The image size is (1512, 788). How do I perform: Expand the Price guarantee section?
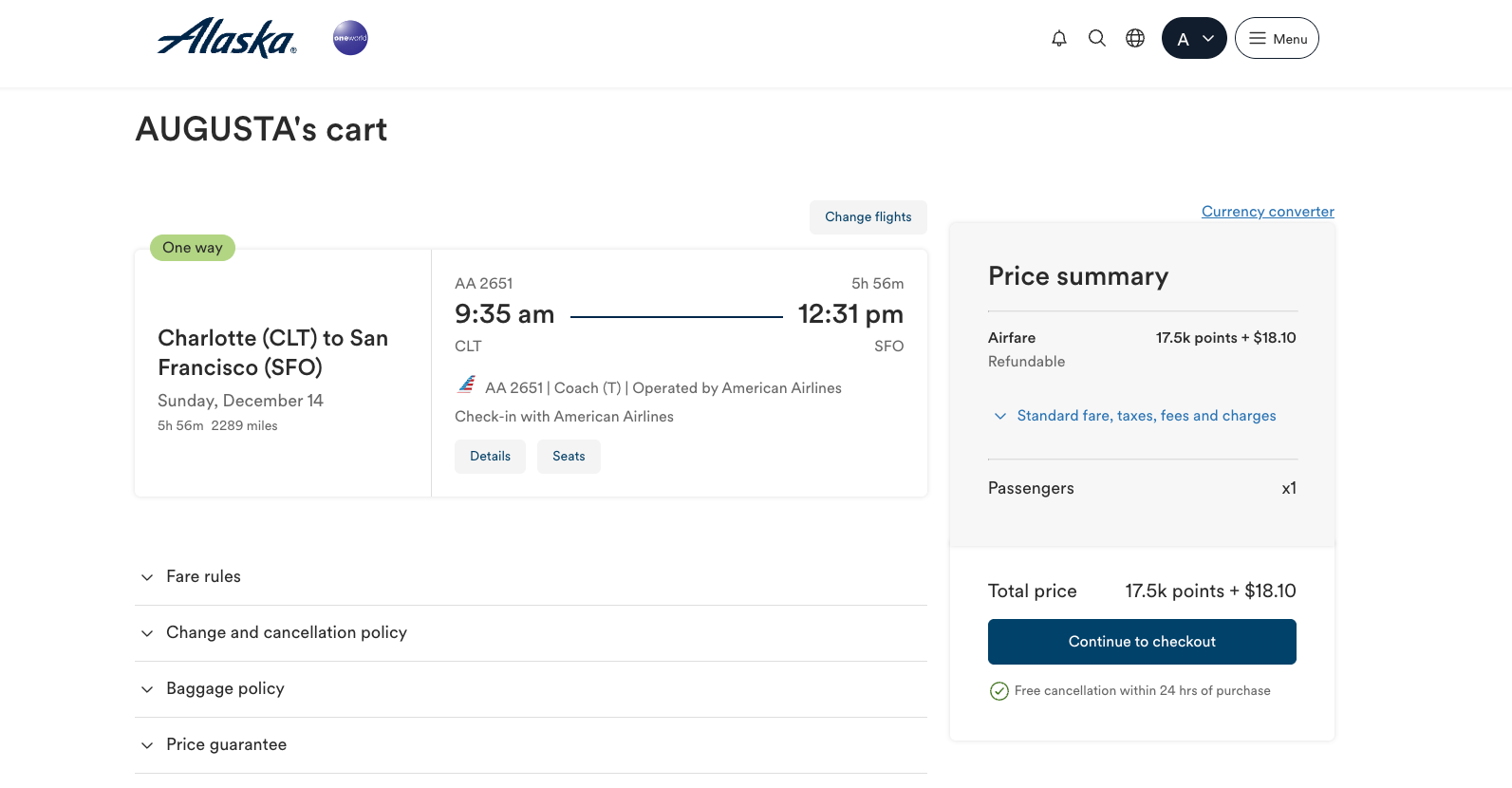[x=226, y=744]
